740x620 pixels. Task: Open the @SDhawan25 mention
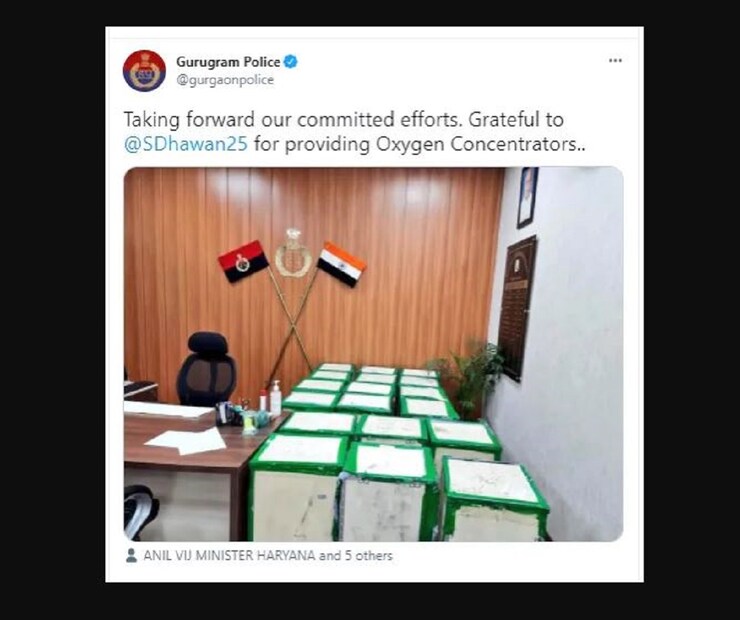[185, 144]
